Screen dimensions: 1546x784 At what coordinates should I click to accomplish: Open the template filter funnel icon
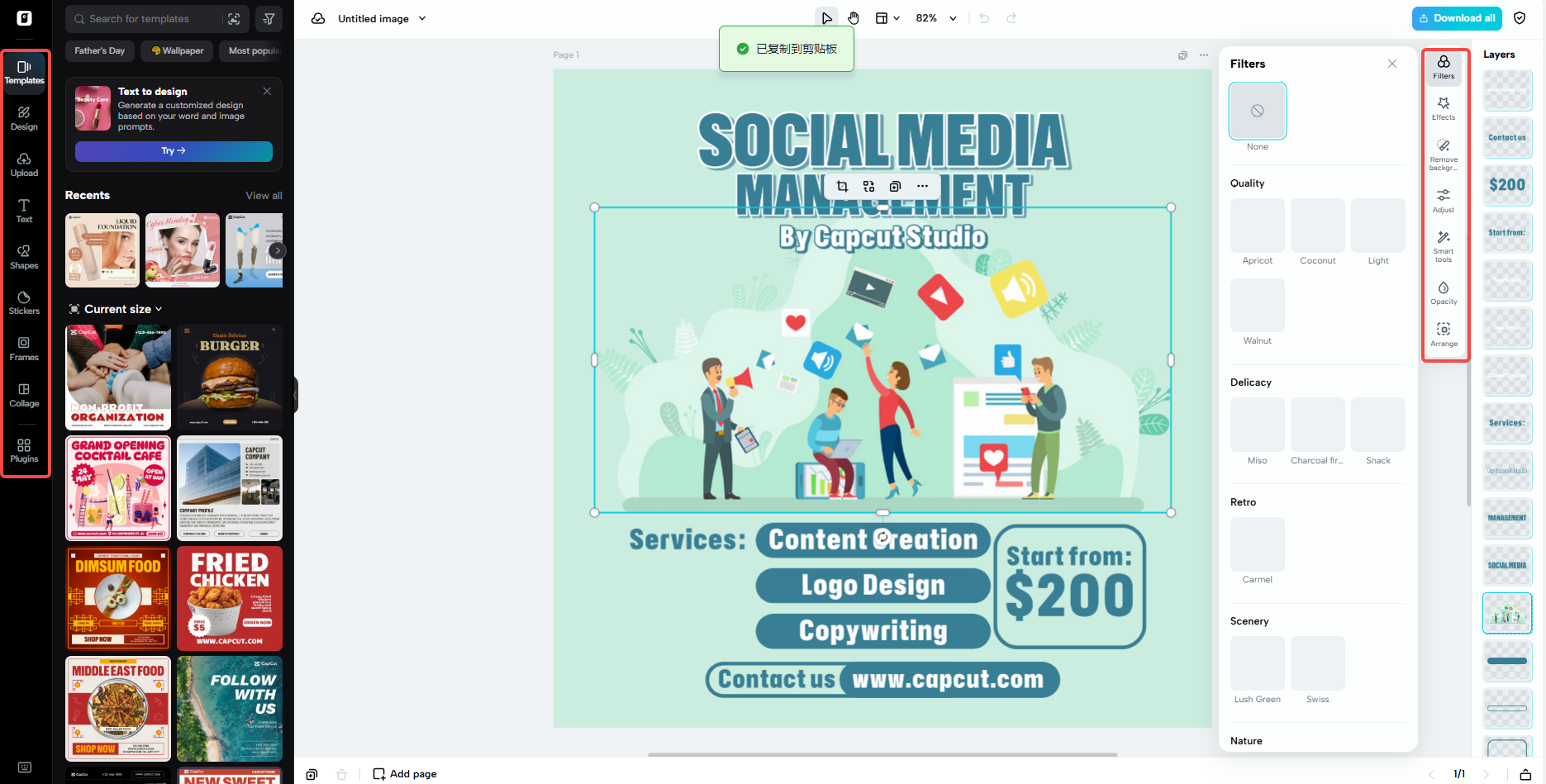coord(269,19)
